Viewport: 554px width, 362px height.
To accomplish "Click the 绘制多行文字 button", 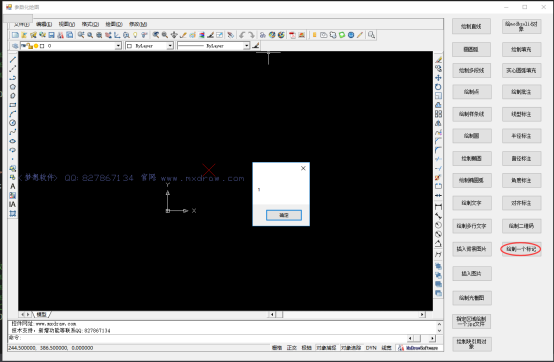I will click(472, 226).
